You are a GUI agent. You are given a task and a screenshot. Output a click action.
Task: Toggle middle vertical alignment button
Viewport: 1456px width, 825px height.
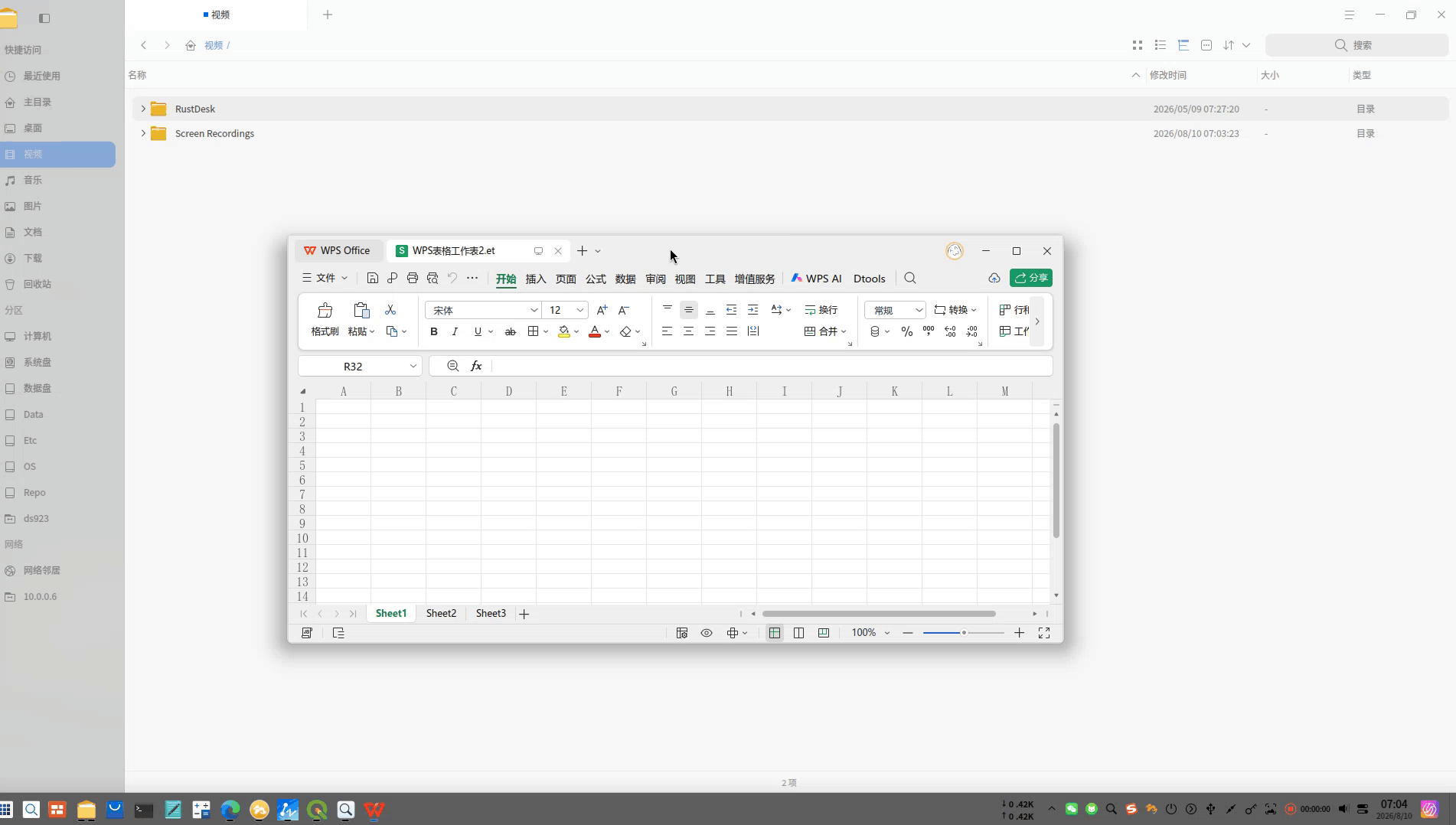[x=689, y=310]
